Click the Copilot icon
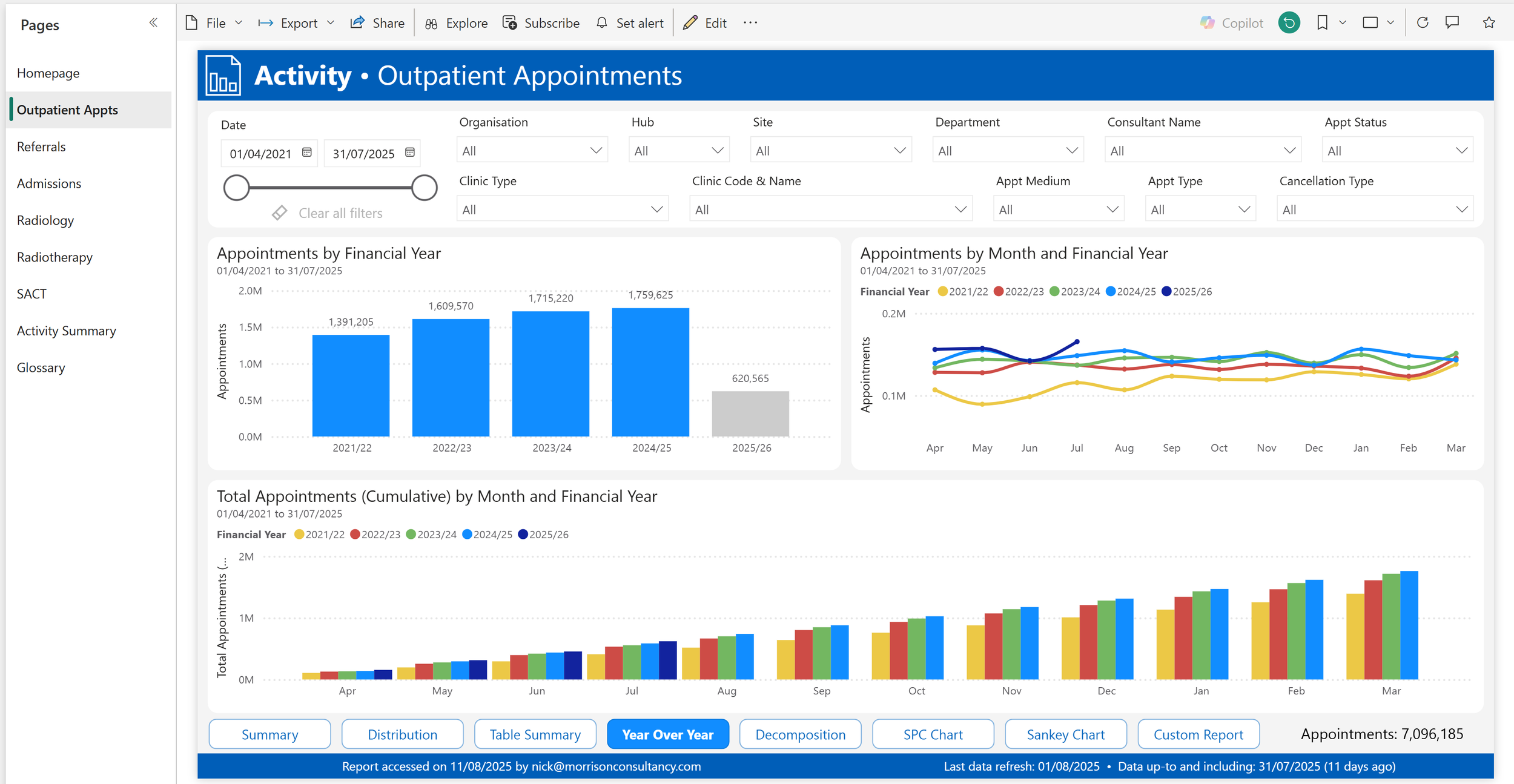Screen dimensions: 1514x784 [1207, 23]
